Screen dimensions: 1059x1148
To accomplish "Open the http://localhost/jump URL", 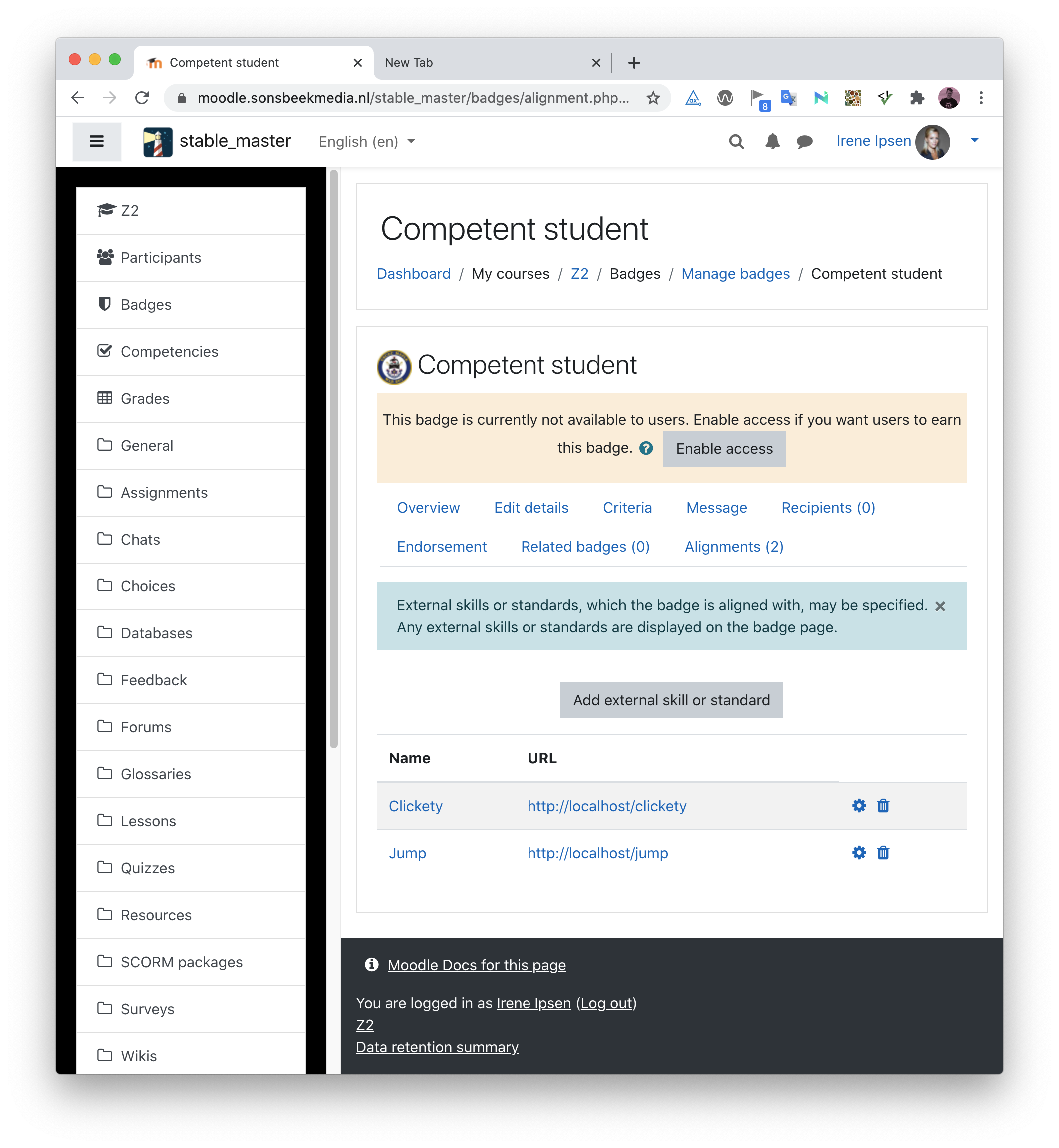I will point(598,853).
